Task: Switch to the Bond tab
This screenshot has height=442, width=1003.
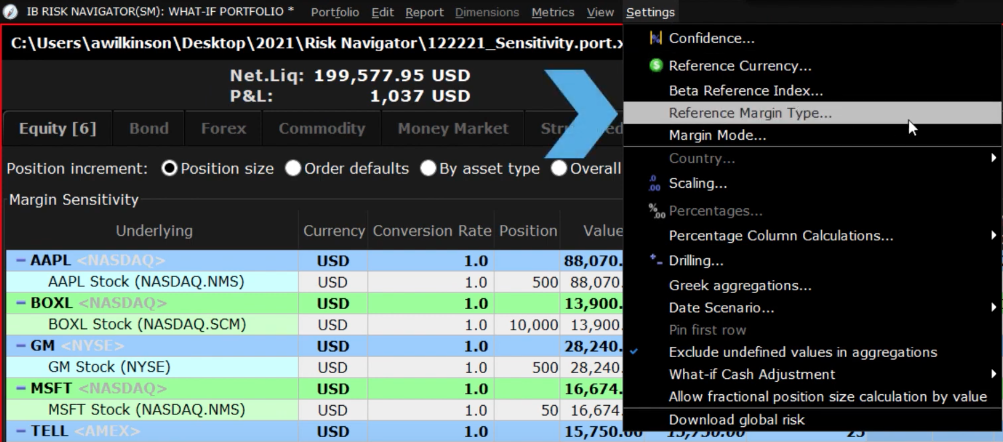Action: click(148, 129)
